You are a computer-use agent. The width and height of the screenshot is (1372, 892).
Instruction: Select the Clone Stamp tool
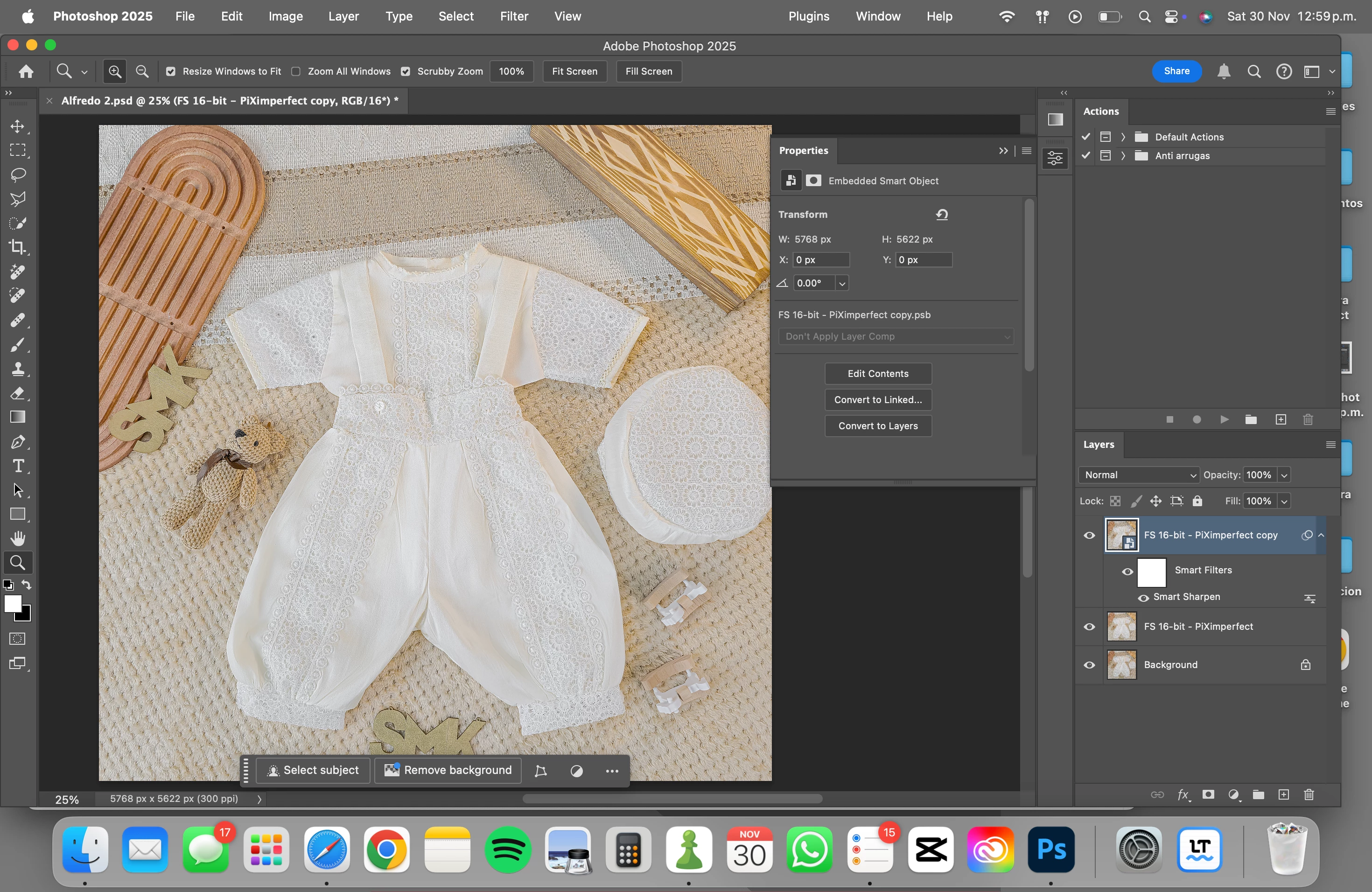(17, 369)
